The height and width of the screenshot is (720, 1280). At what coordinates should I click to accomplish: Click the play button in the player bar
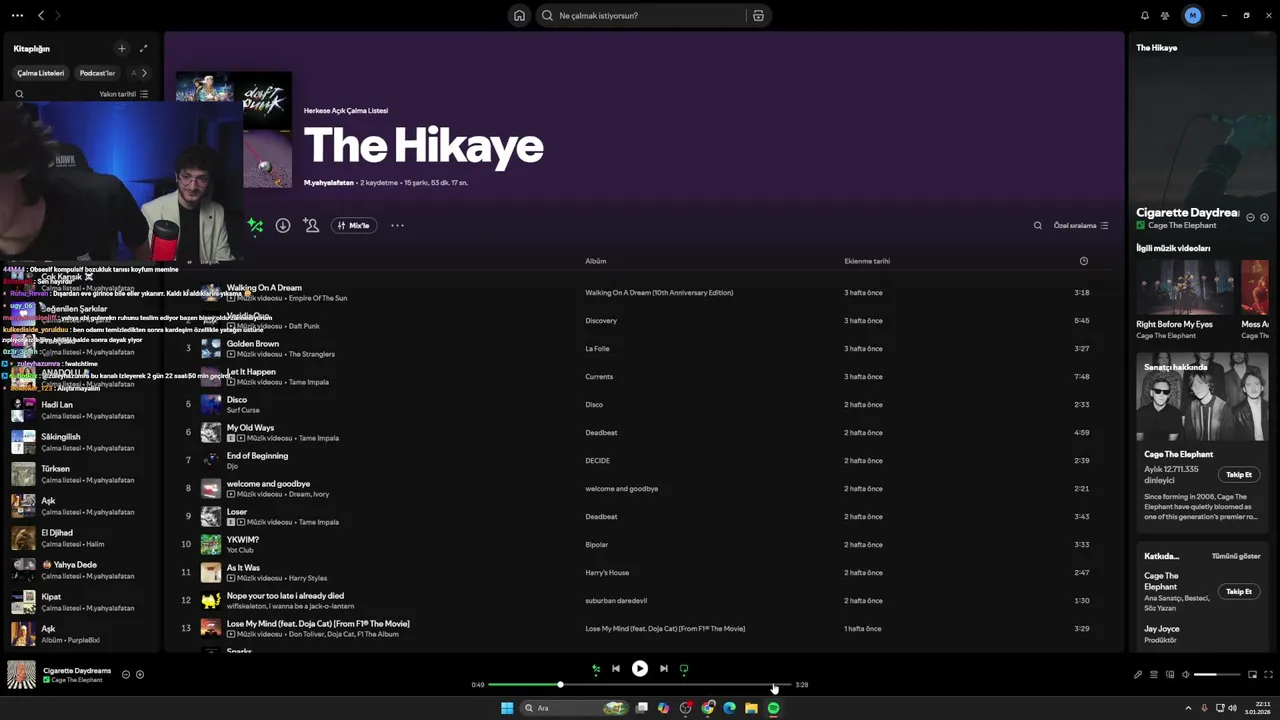click(x=640, y=669)
